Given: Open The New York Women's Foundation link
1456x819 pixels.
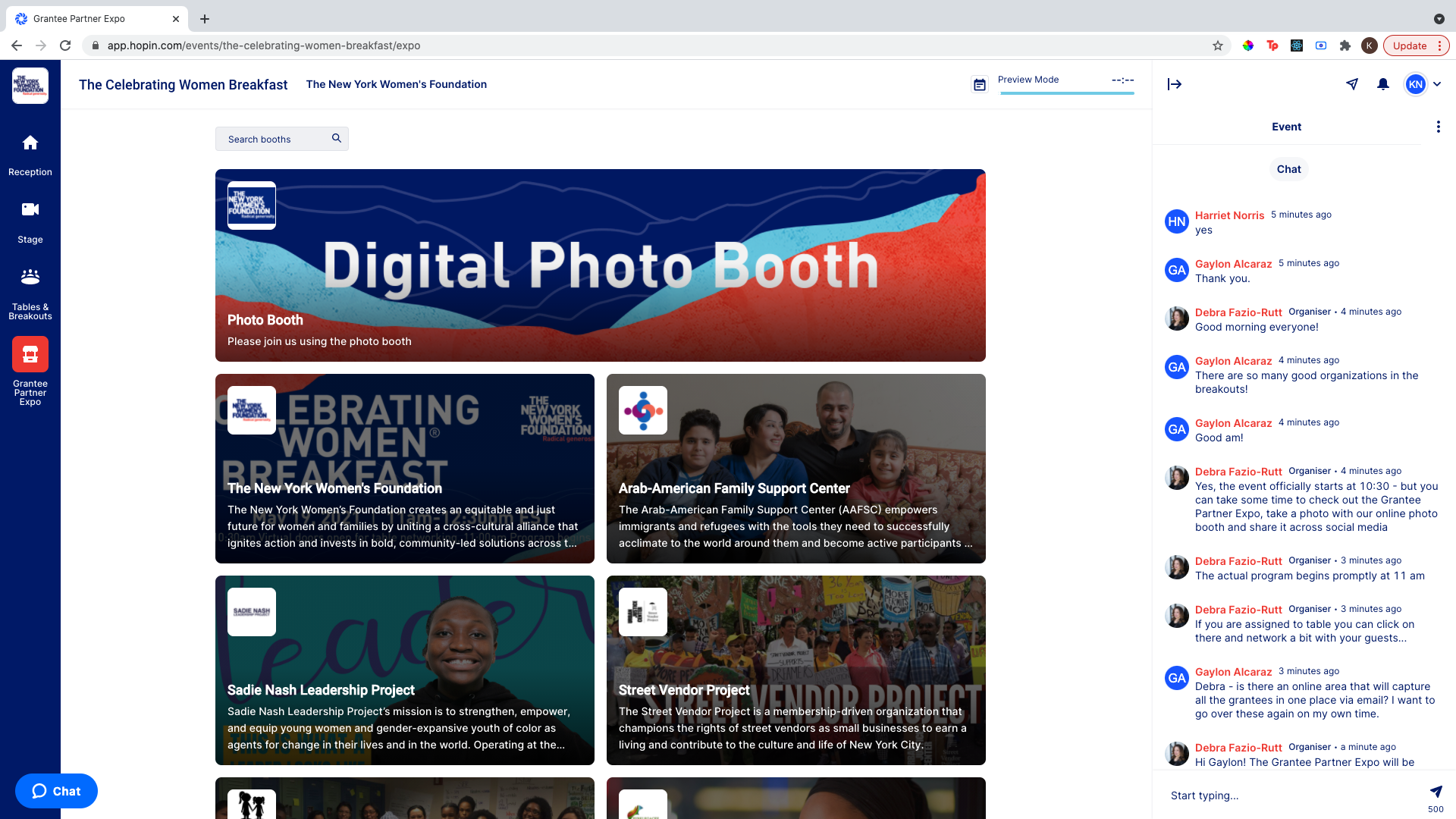Looking at the screenshot, I should click(x=397, y=84).
